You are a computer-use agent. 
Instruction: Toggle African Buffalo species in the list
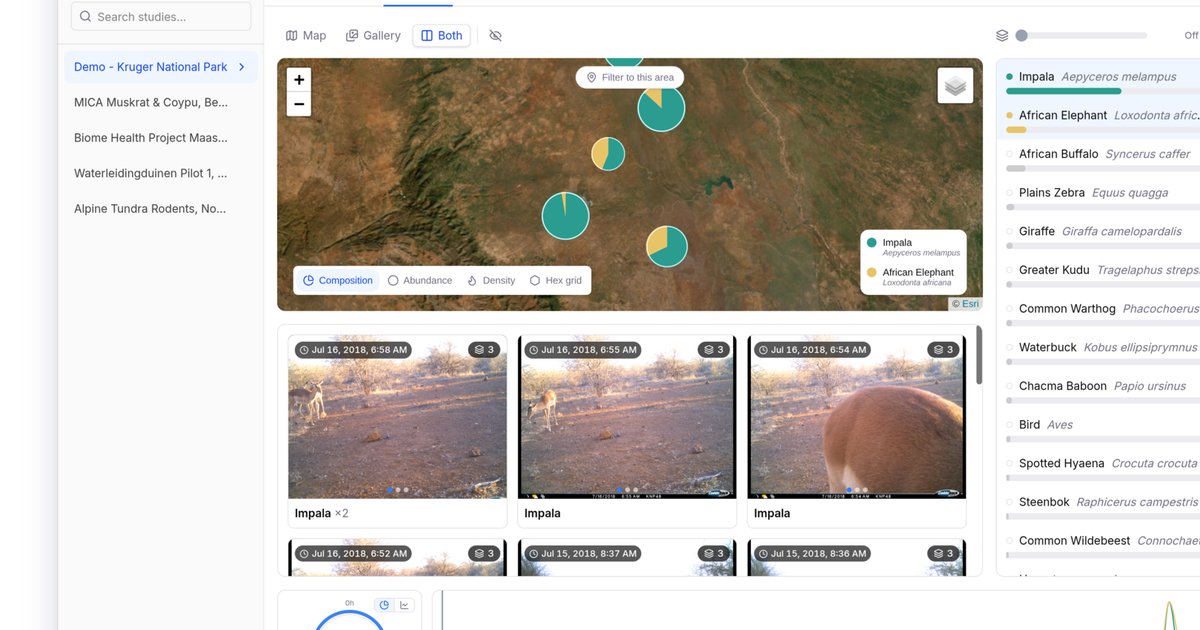1100,160
